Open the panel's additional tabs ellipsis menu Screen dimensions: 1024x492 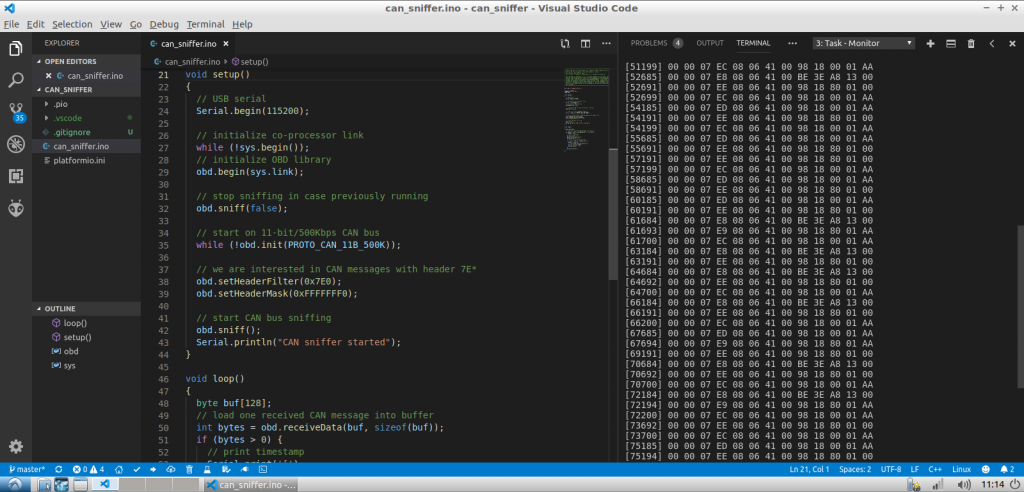pyautogui.click(x=792, y=43)
